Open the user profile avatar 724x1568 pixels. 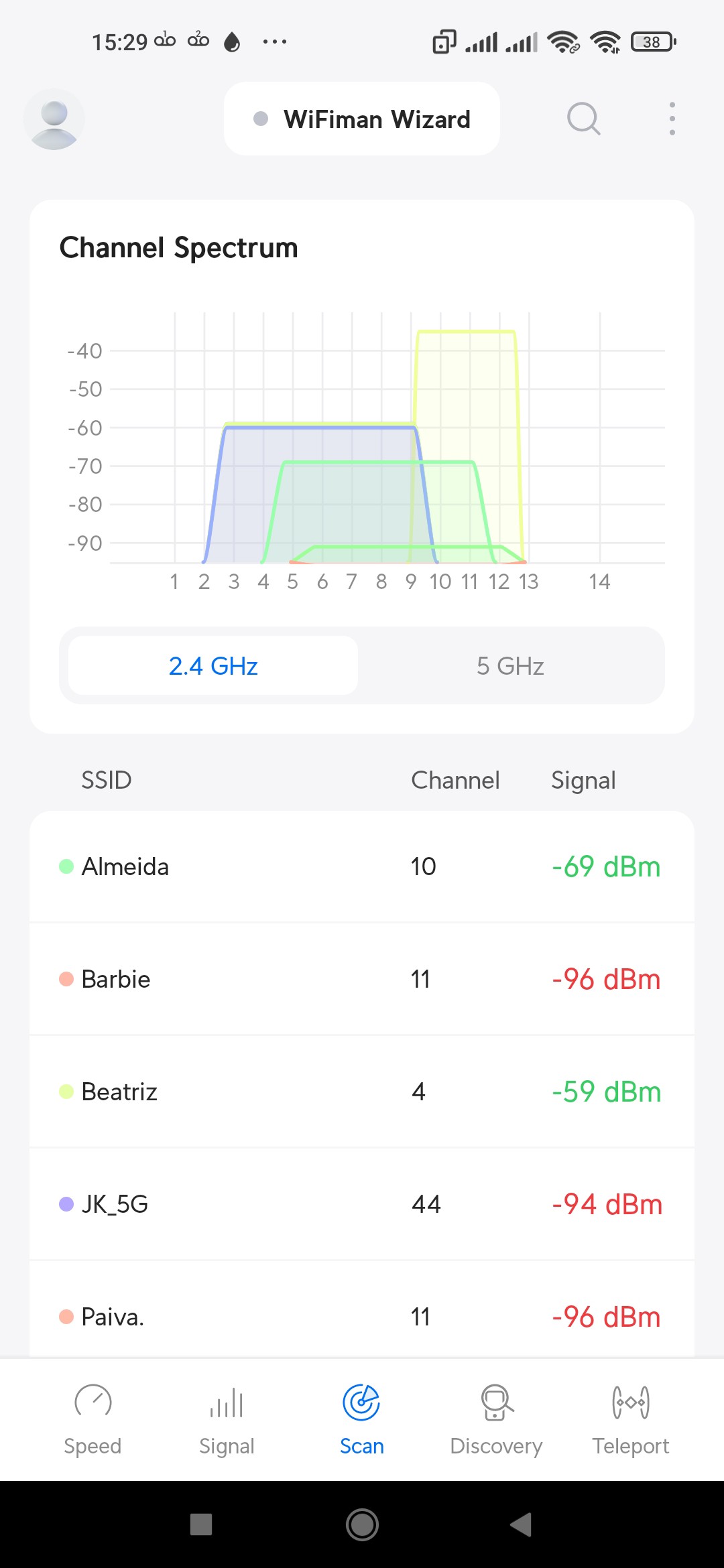(54, 119)
